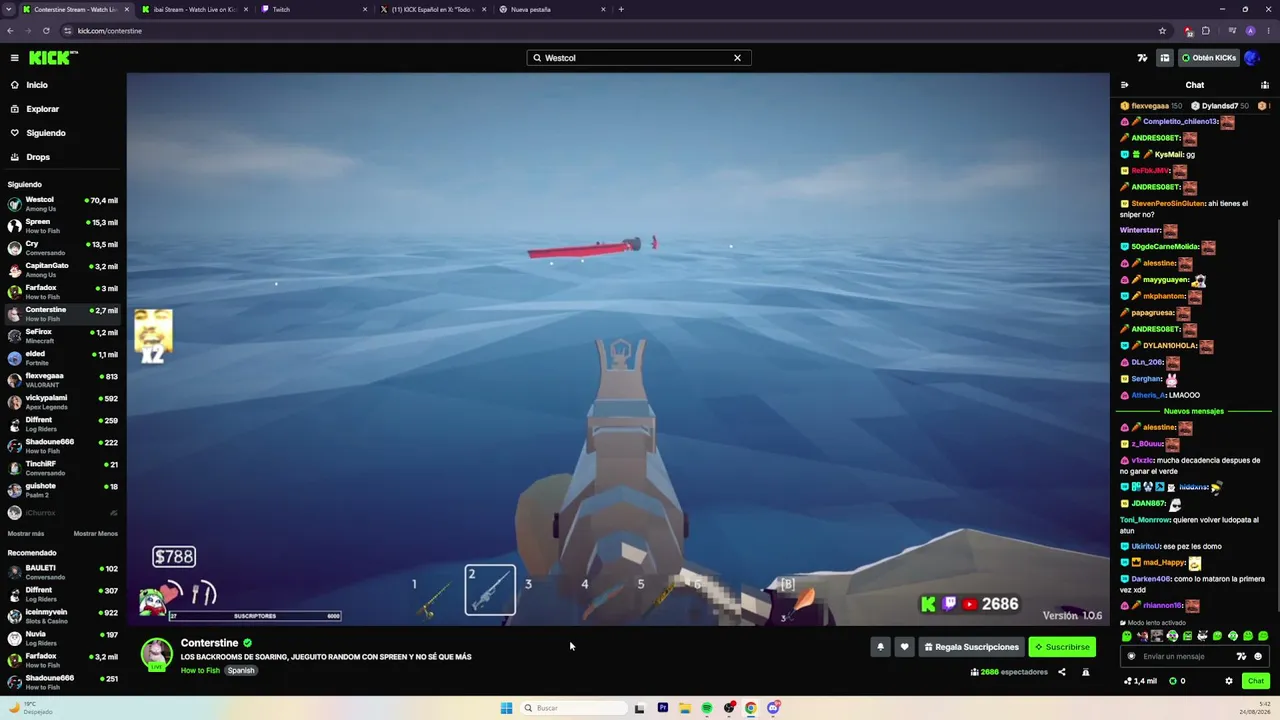Report stream using the siren icon
The width and height of the screenshot is (1280, 720).
coord(1086,672)
